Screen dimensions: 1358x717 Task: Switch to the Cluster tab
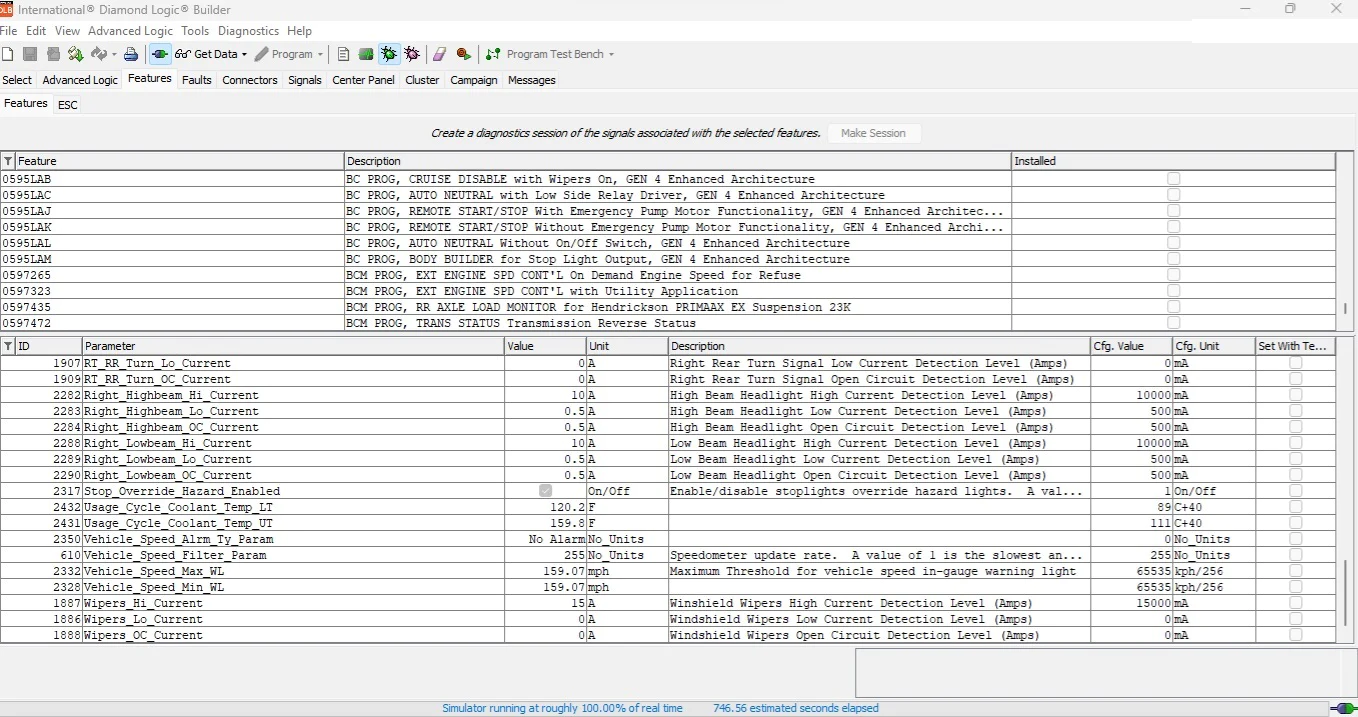click(422, 80)
